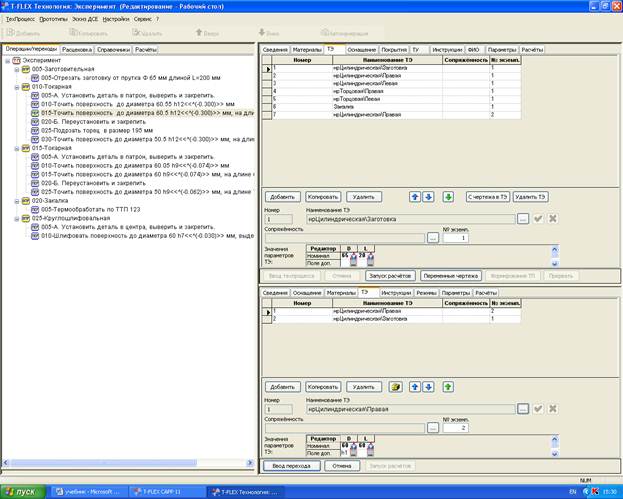Select 005-Отрезать заготовку от прутка transition

[131, 78]
